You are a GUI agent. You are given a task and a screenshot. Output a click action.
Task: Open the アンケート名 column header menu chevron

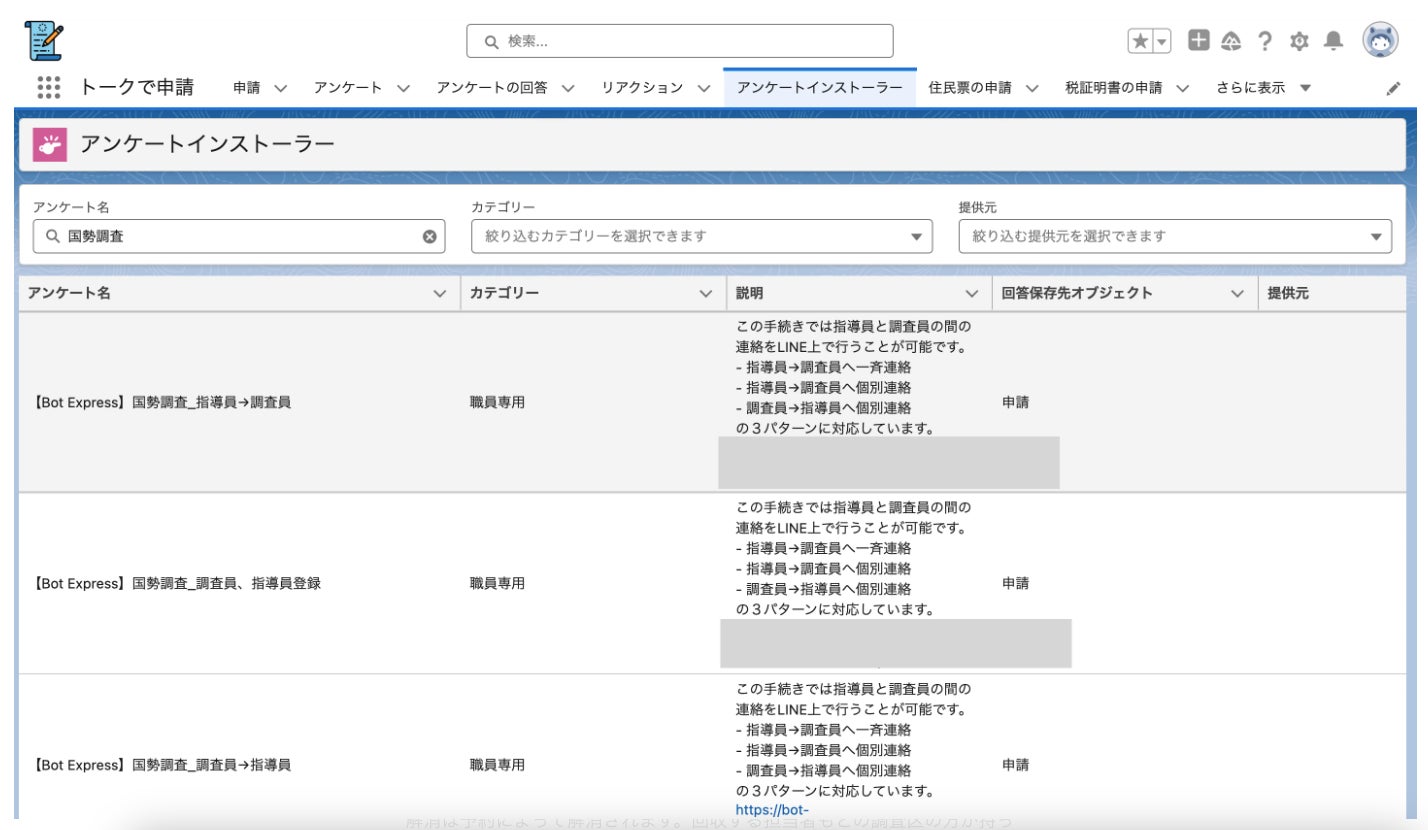pyautogui.click(x=439, y=294)
